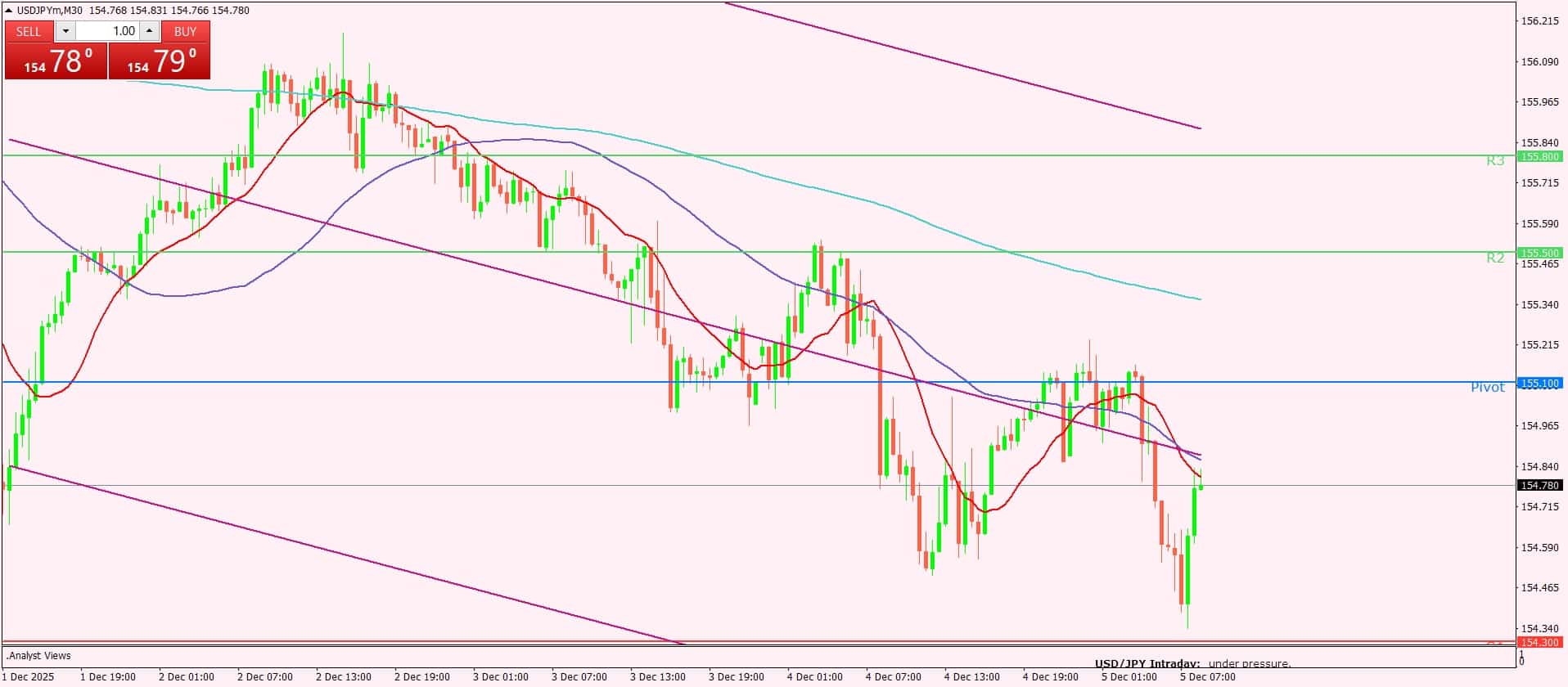1568x687 pixels.
Task: Click the 4 Dec 19:00 time label
Action: point(1051,677)
